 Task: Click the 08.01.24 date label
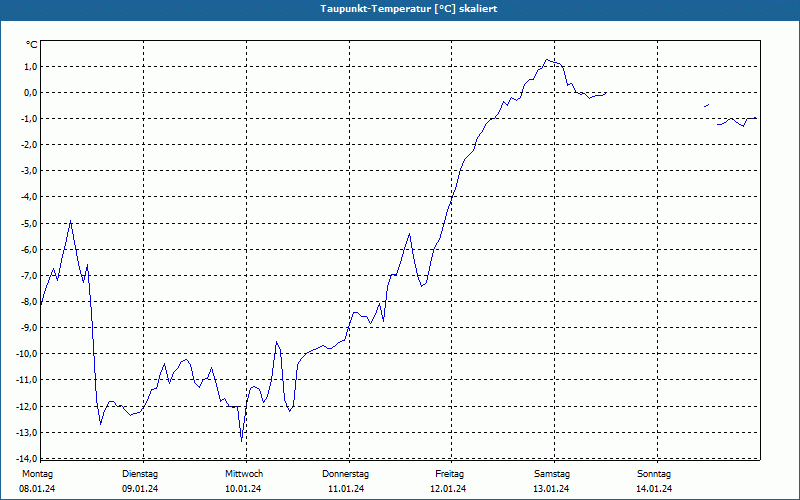[x=37, y=489]
